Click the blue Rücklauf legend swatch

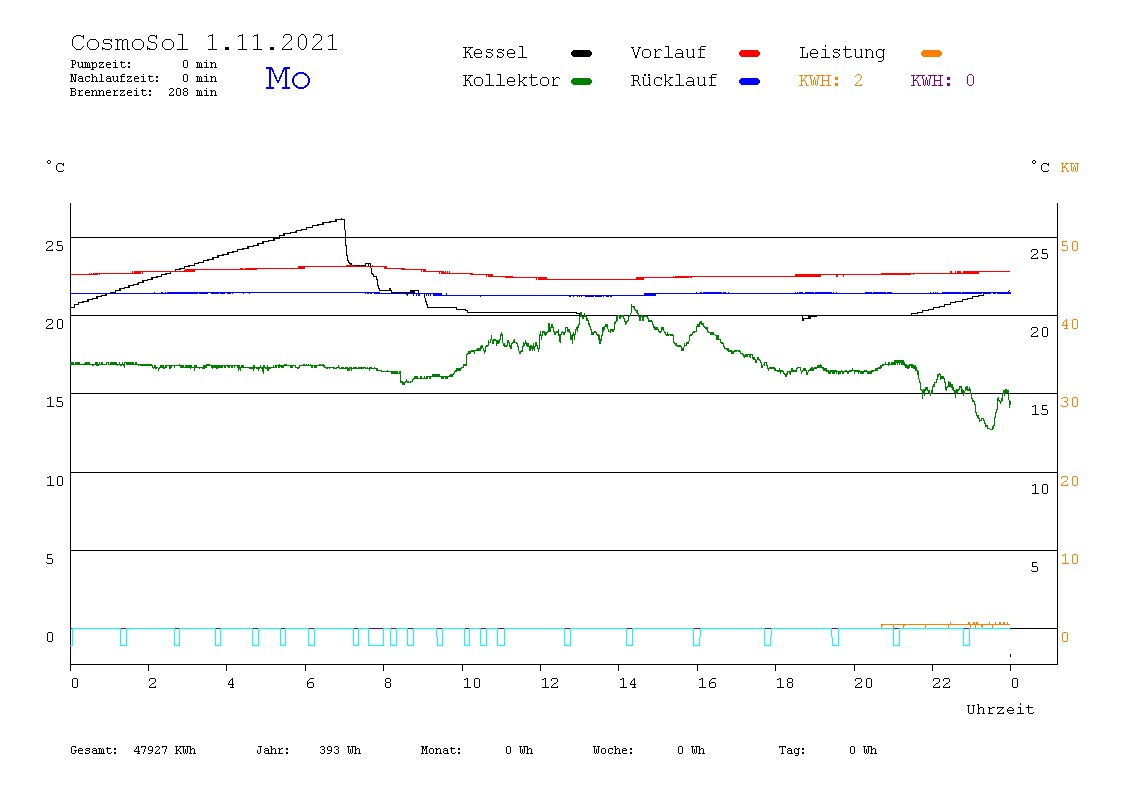click(x=750, y=81)
